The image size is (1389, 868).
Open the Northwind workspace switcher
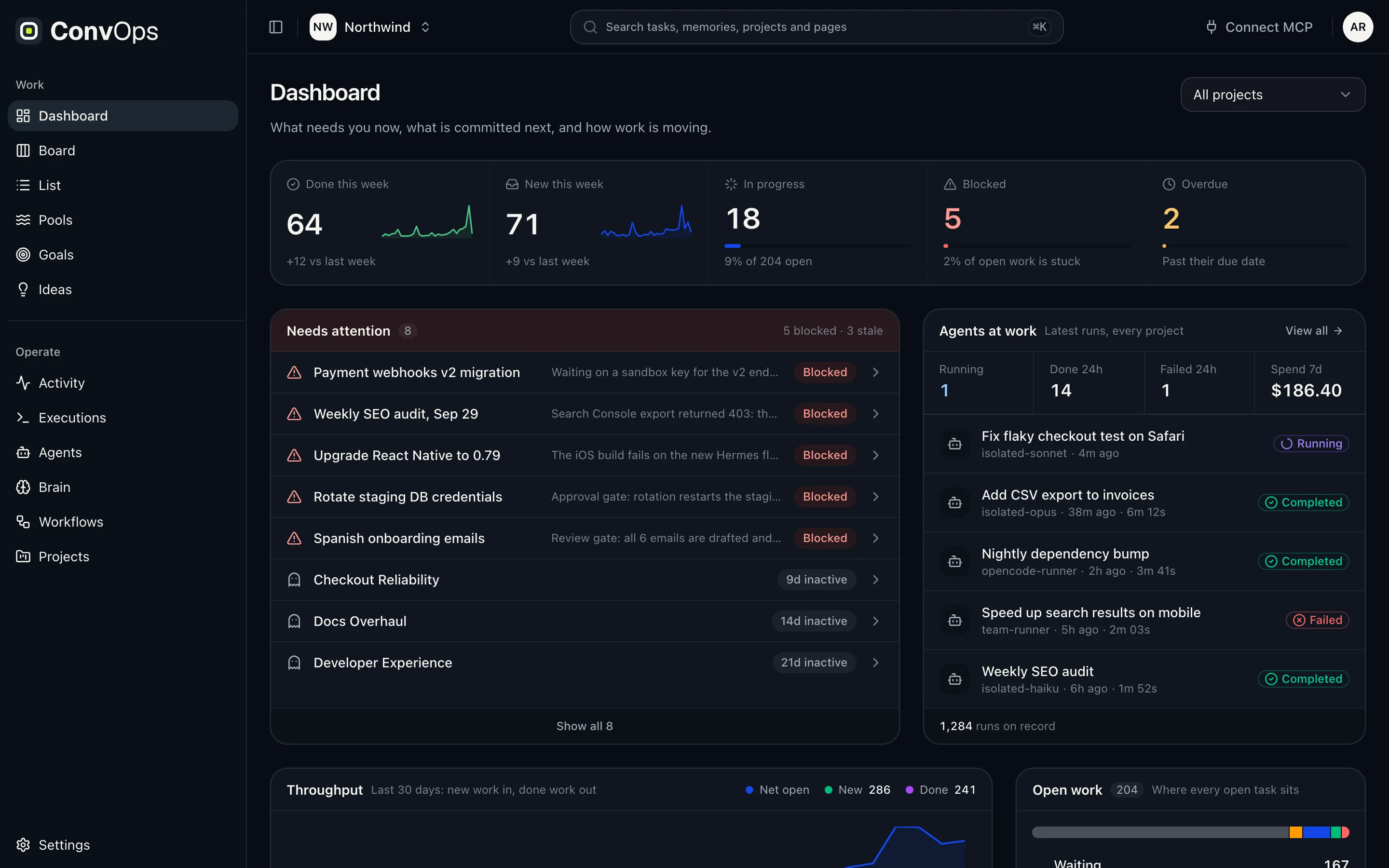pyautogui.click(x=370, y=27)
